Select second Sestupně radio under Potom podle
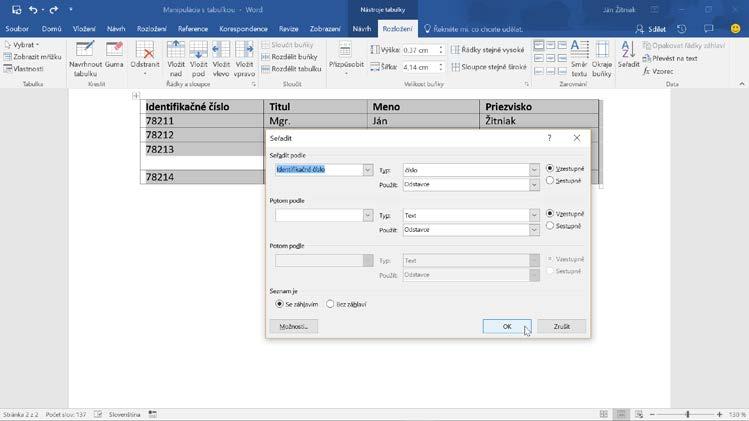Screen dimensions: 749x421 (550, 226)
